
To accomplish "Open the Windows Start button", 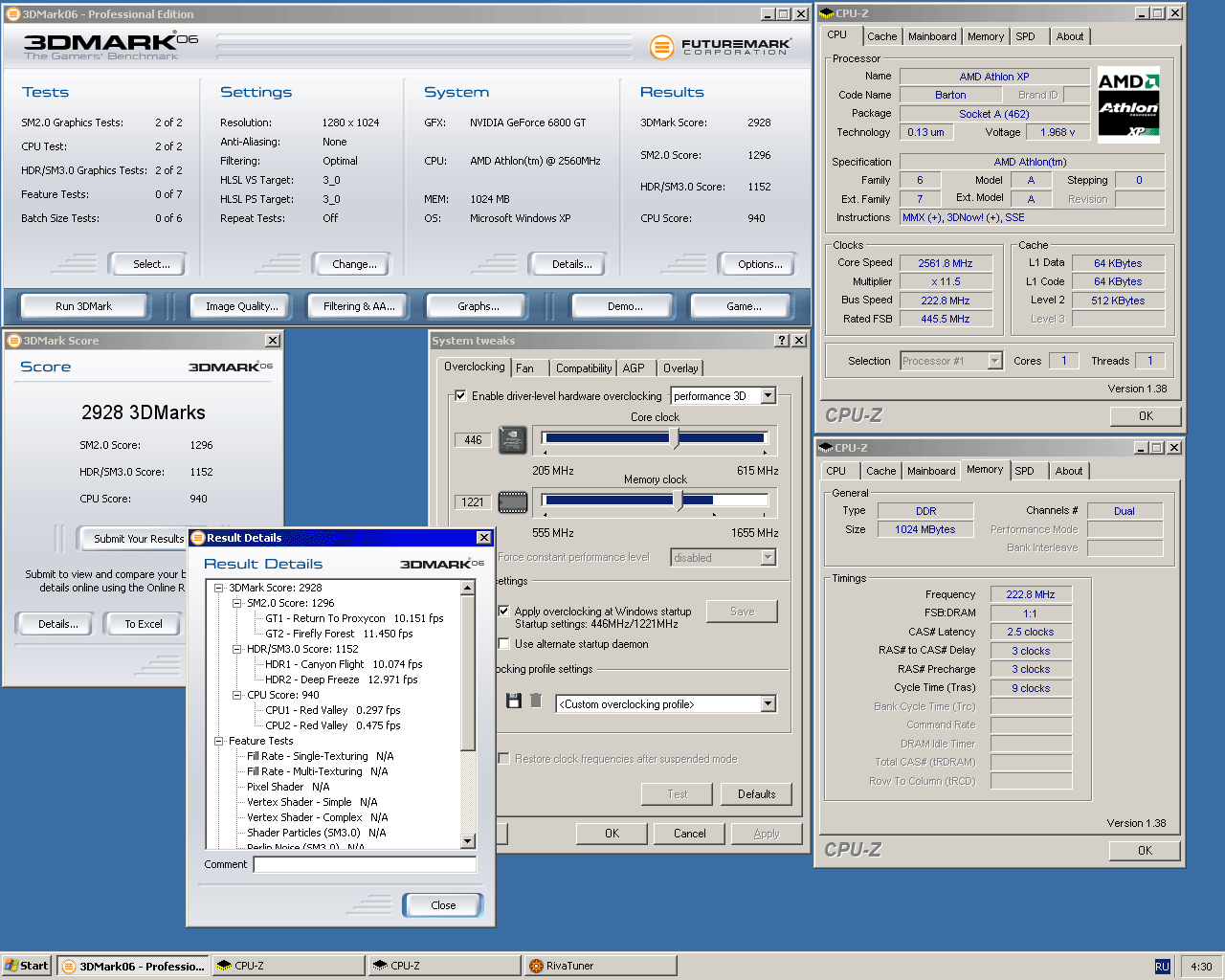I will pyautogui.click(x=27, y=966).
